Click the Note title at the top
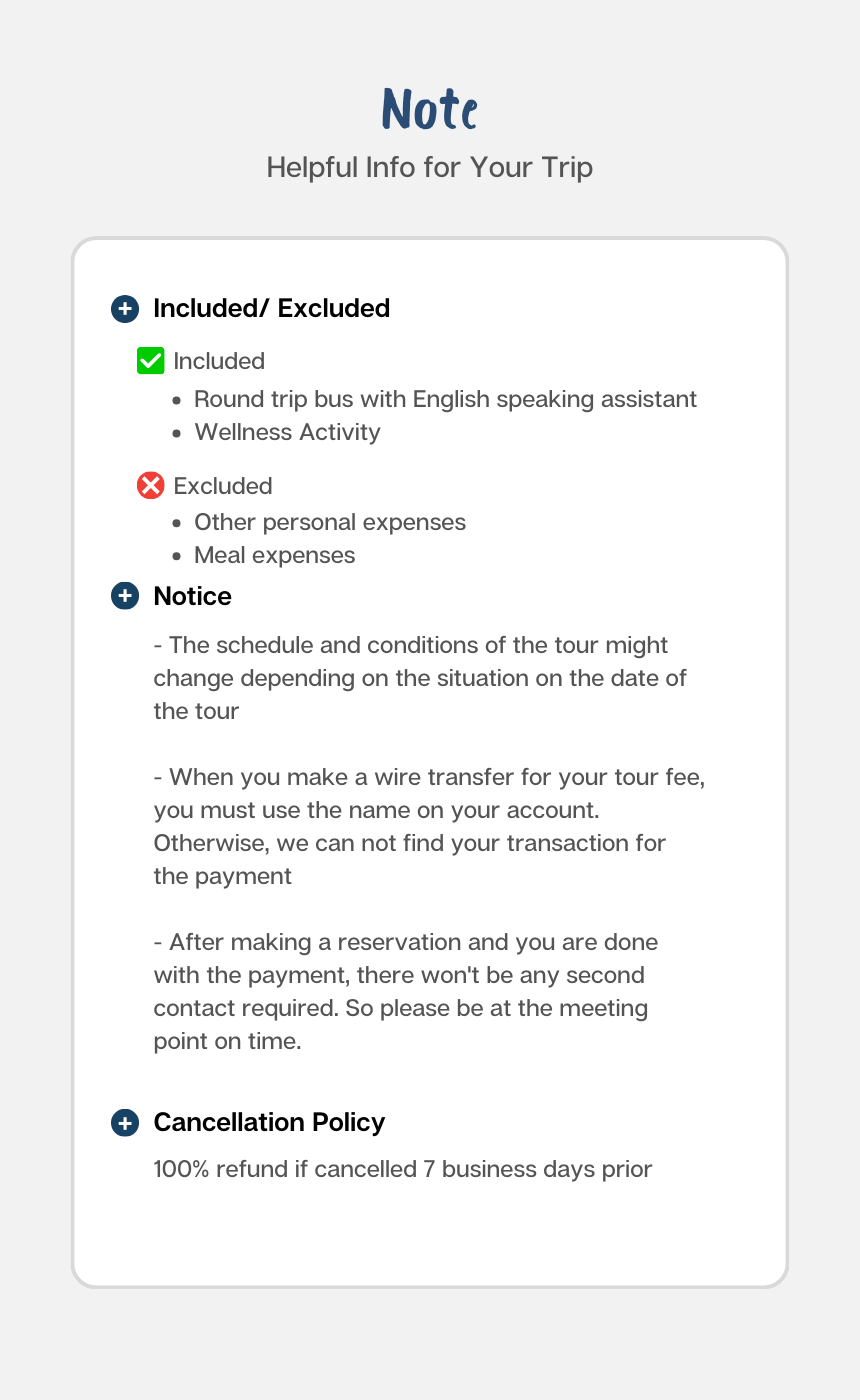Screen dimensions: 860x1400 click(430, 109)
